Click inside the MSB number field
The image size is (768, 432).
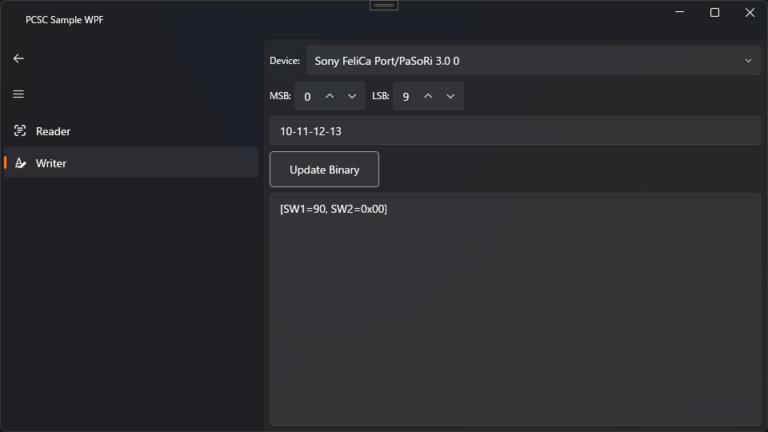click(307, 97)
